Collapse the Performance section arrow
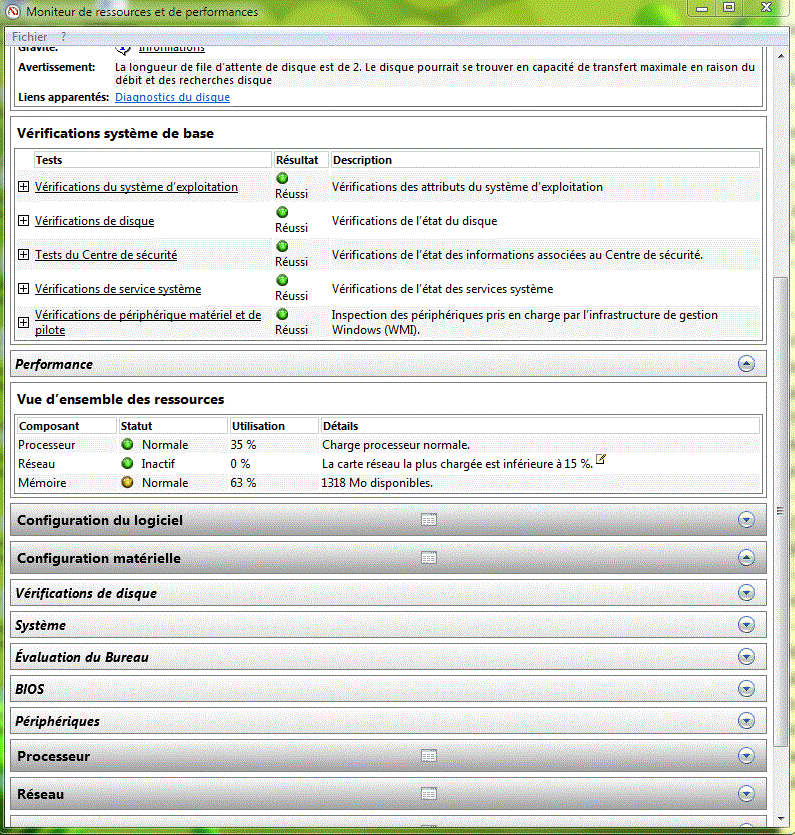Viewport: 795px width, 835px height. 746,364
